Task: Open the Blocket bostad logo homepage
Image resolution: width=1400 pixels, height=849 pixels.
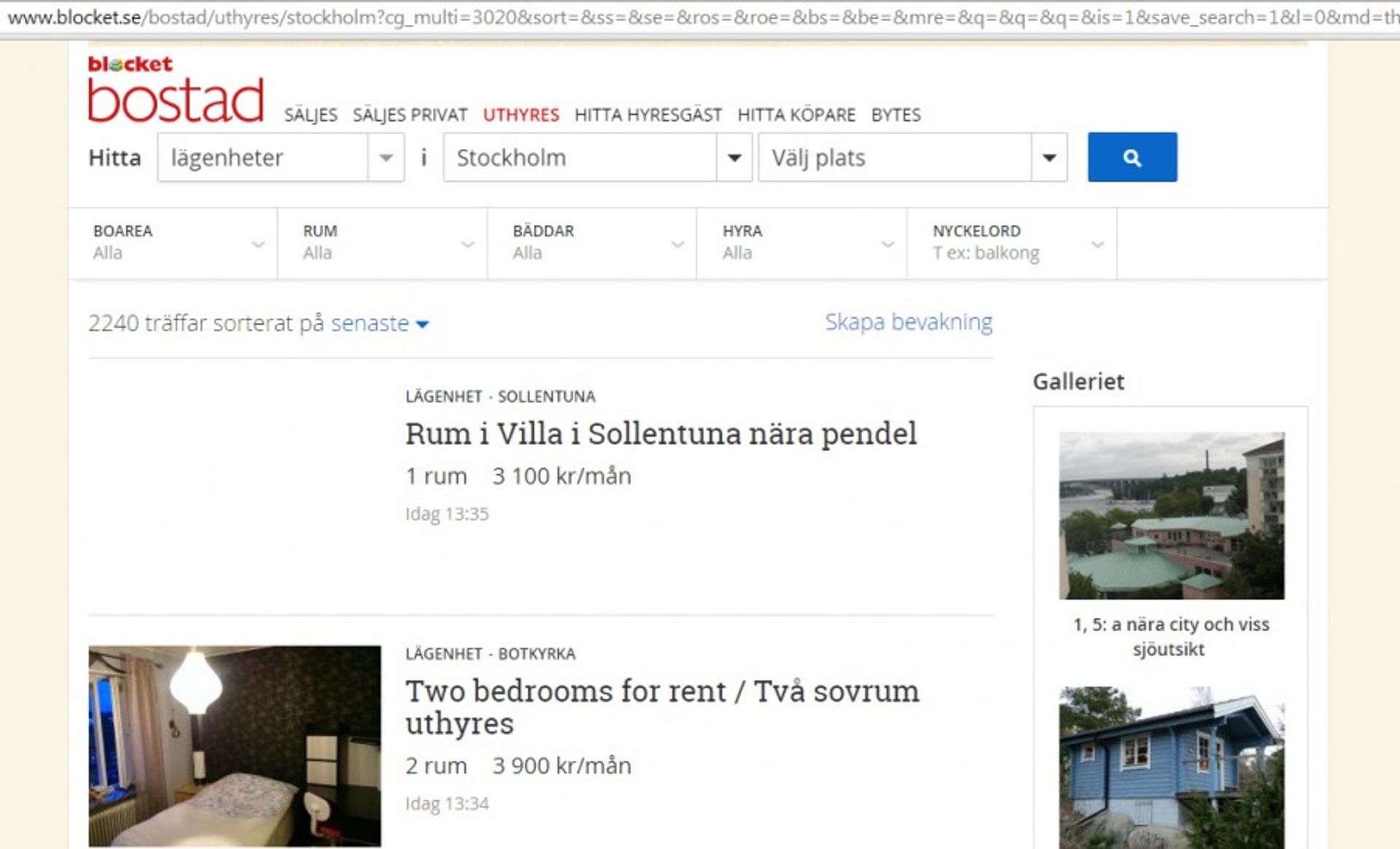Action: [175, 89]
